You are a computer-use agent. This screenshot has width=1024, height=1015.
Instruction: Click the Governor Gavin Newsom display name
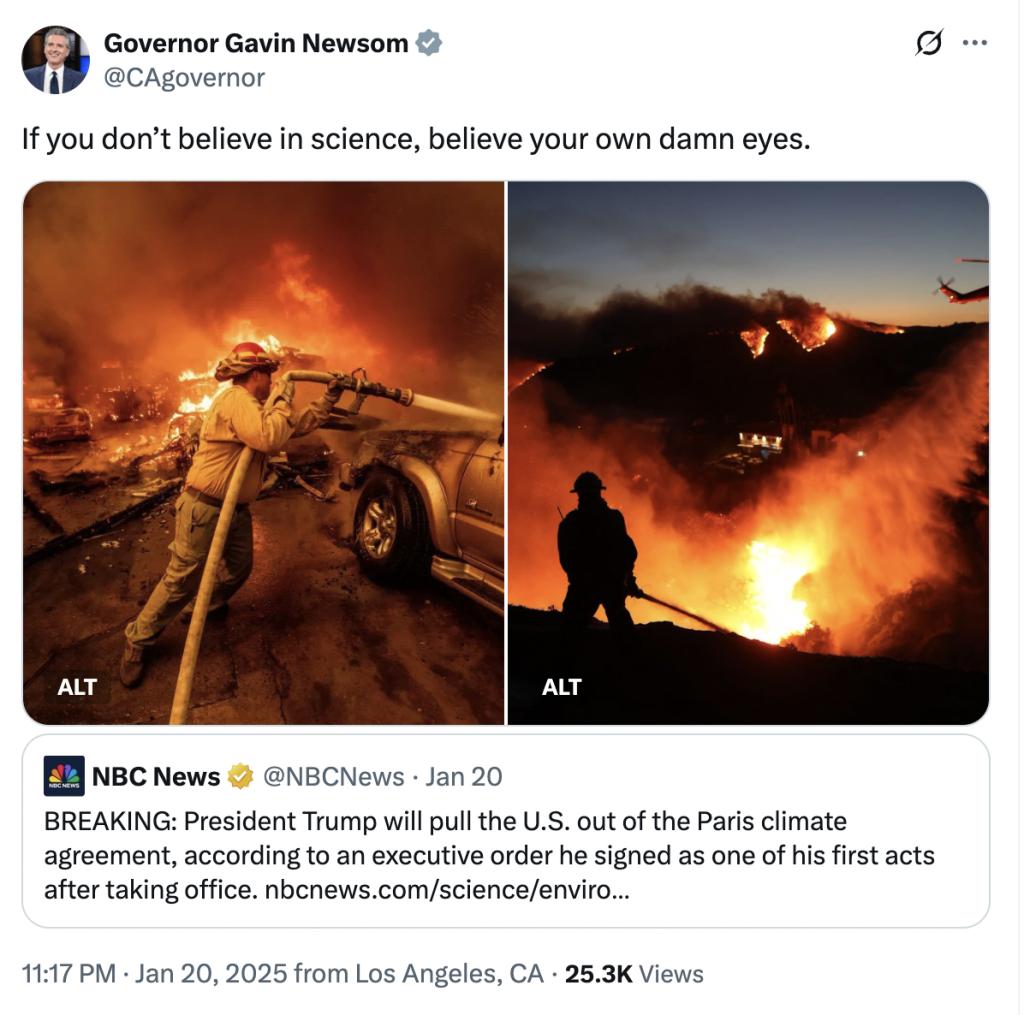point(256,44)
